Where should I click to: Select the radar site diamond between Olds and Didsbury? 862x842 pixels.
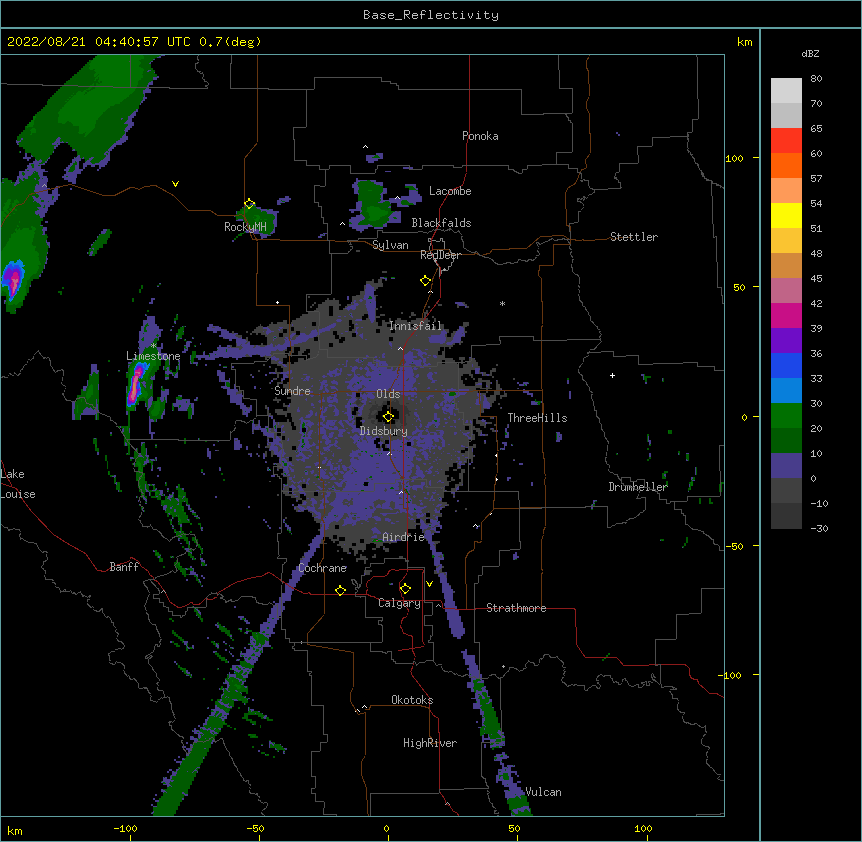(x=388, y=416)
